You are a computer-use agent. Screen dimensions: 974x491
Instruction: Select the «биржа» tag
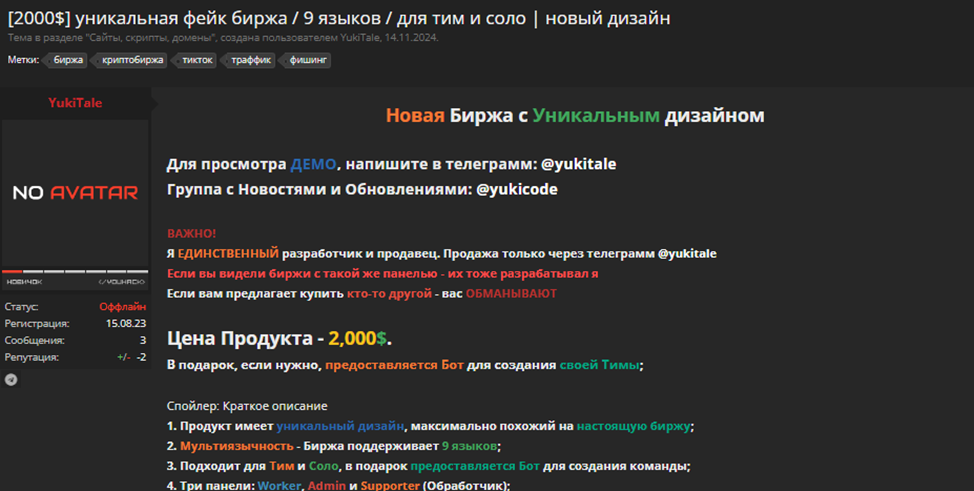click(66, 60)
